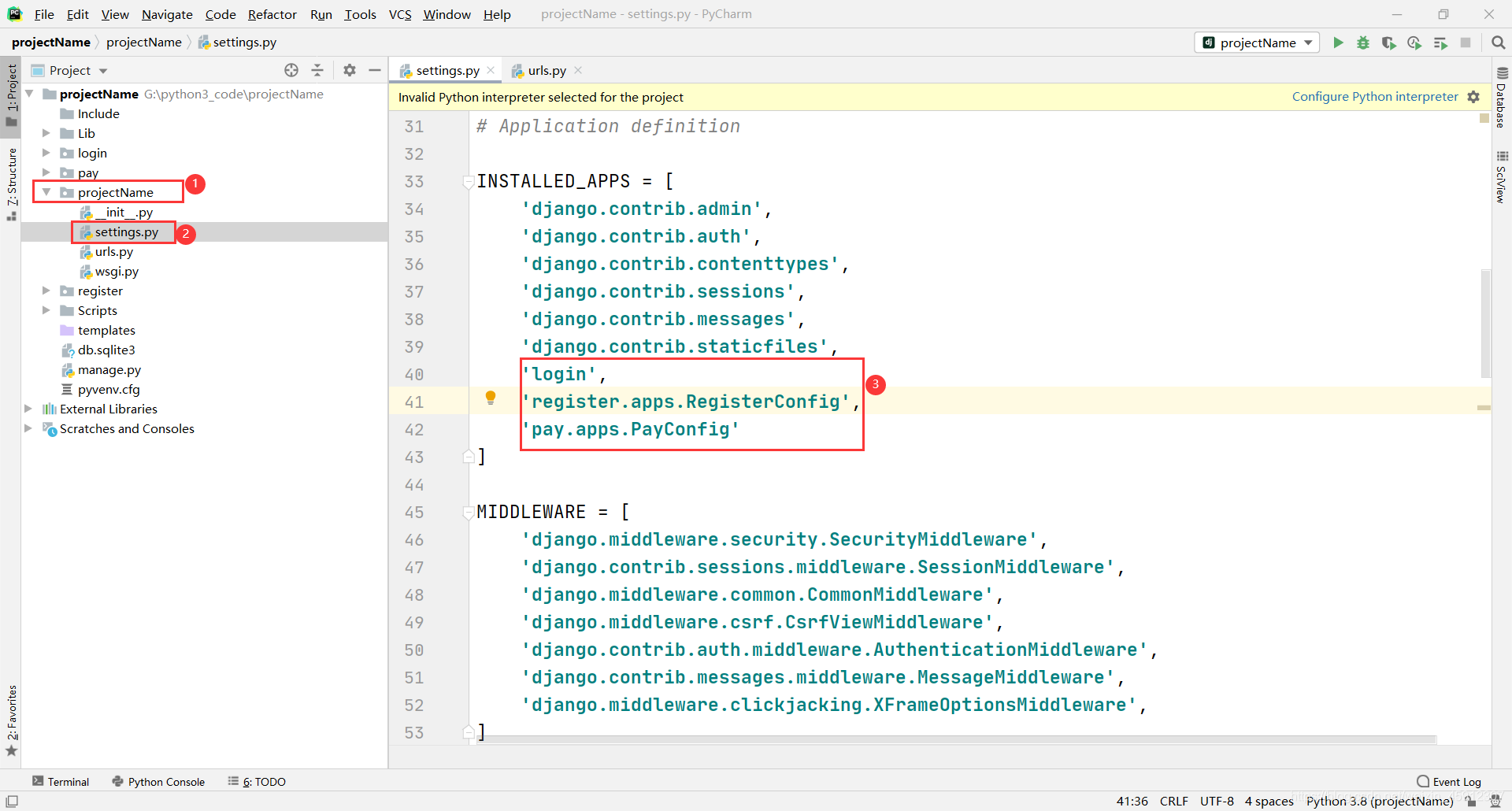This screenshot has height=811, width=1512.
Task: Expand the pay folder
Action: pos(46,172)
